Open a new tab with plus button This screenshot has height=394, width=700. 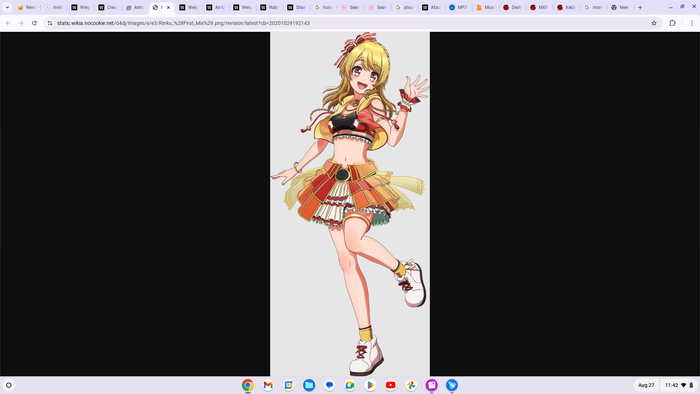click(640, 7)
